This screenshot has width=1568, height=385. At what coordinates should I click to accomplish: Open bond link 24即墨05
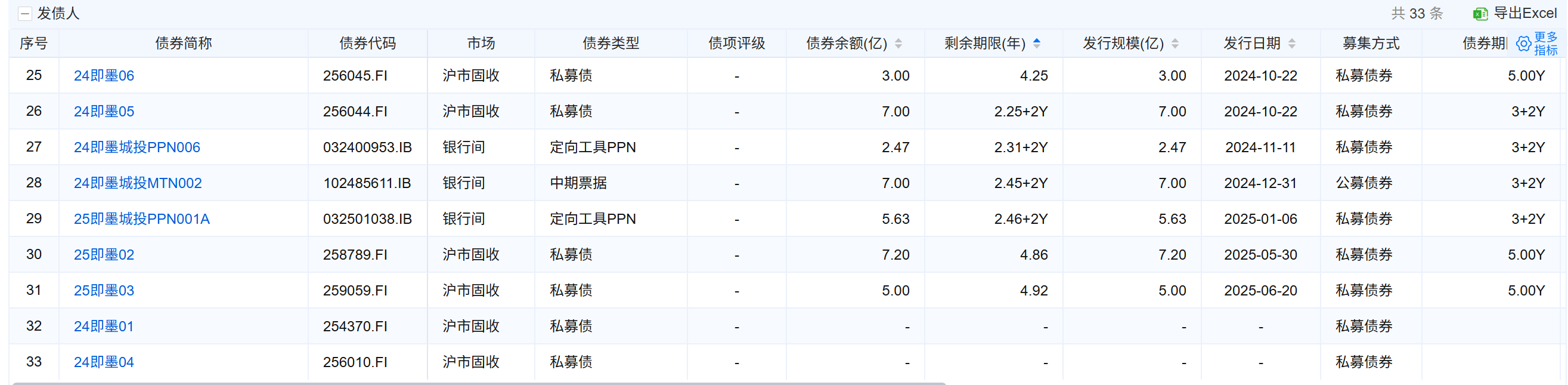point(104,112)
